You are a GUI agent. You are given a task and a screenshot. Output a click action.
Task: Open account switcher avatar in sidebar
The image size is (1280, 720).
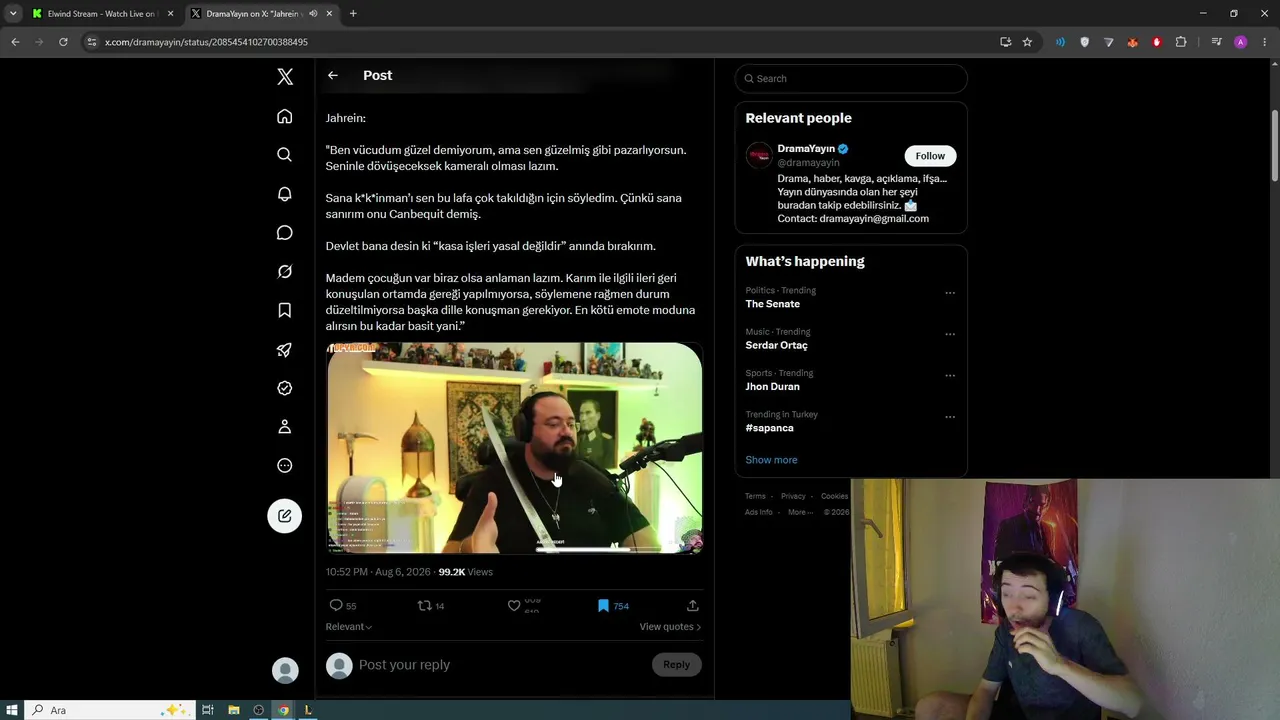coord(285,670)
